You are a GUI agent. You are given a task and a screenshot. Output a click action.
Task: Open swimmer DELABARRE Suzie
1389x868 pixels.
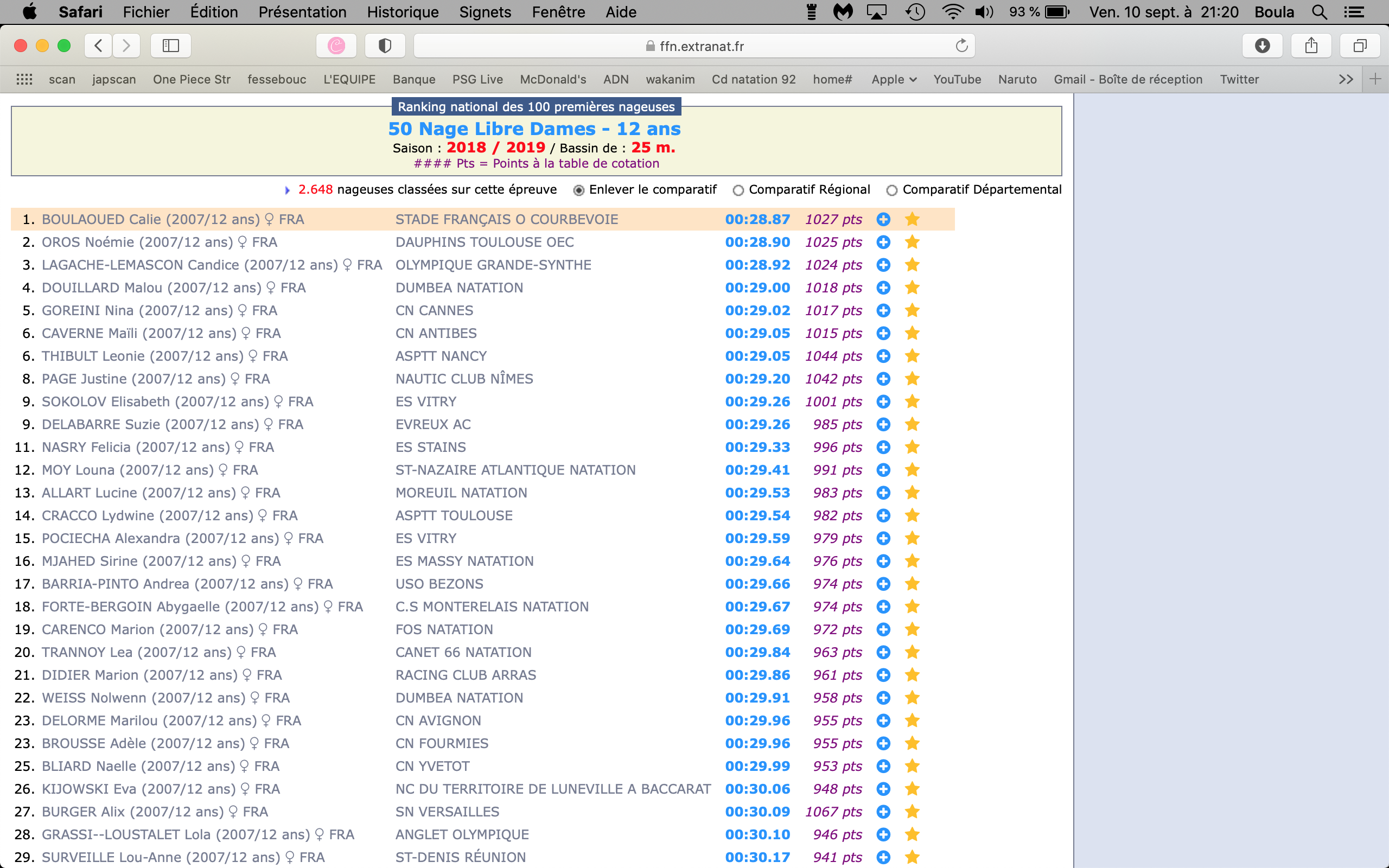point(172,424)
